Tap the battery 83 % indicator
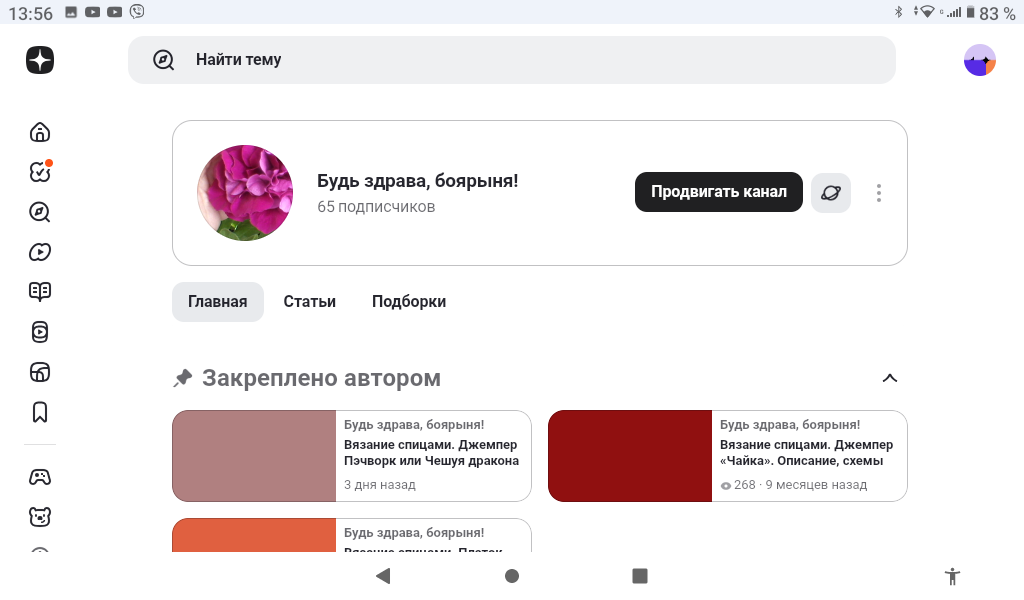Viewport: 1024px width, 600px height. pyautogui.click(x=990, y=13)
